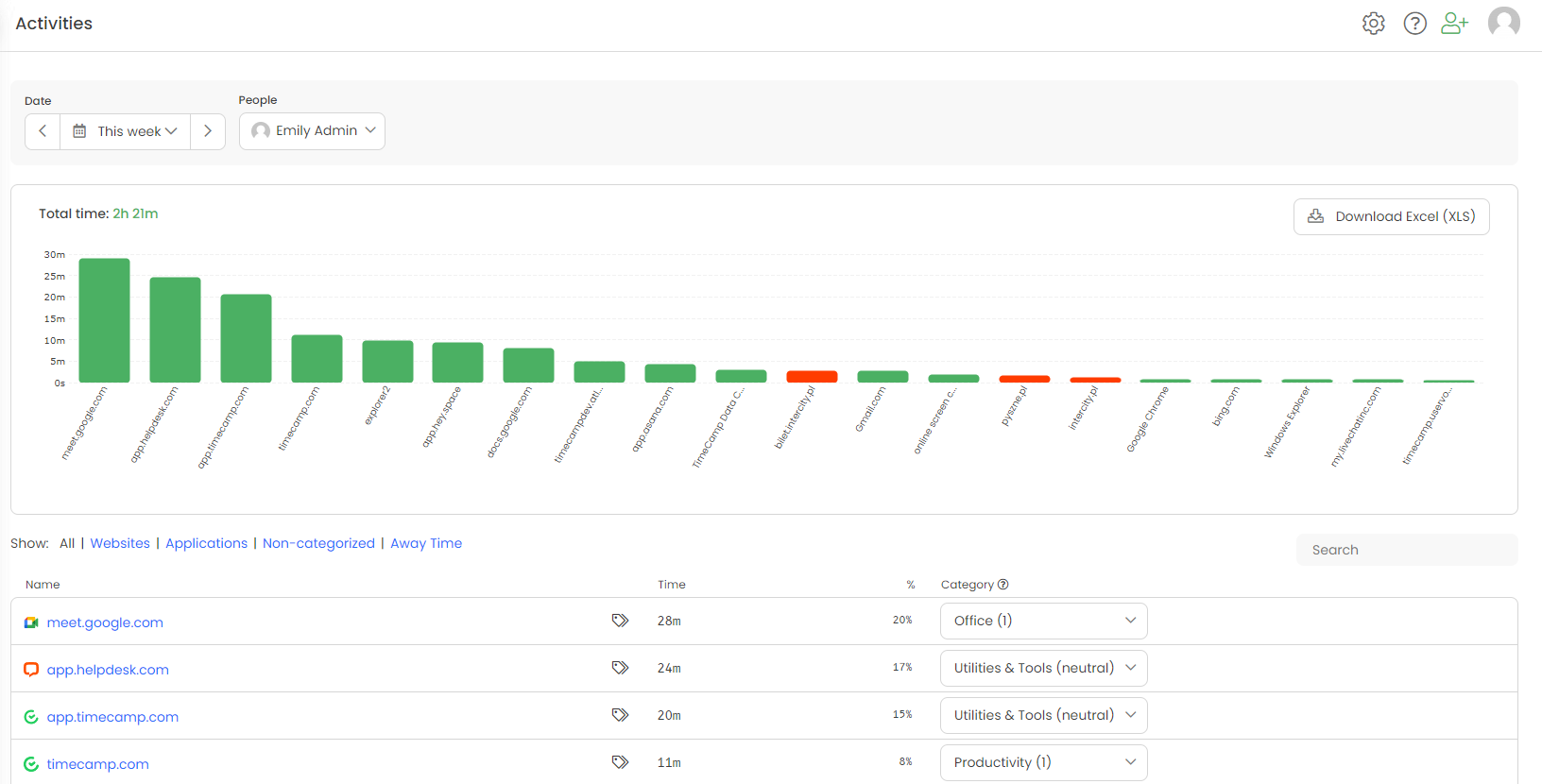This screenshot has width=1542, height=784.
Task: Open the Office (1) category dropdown
Action: (1044, 621)
